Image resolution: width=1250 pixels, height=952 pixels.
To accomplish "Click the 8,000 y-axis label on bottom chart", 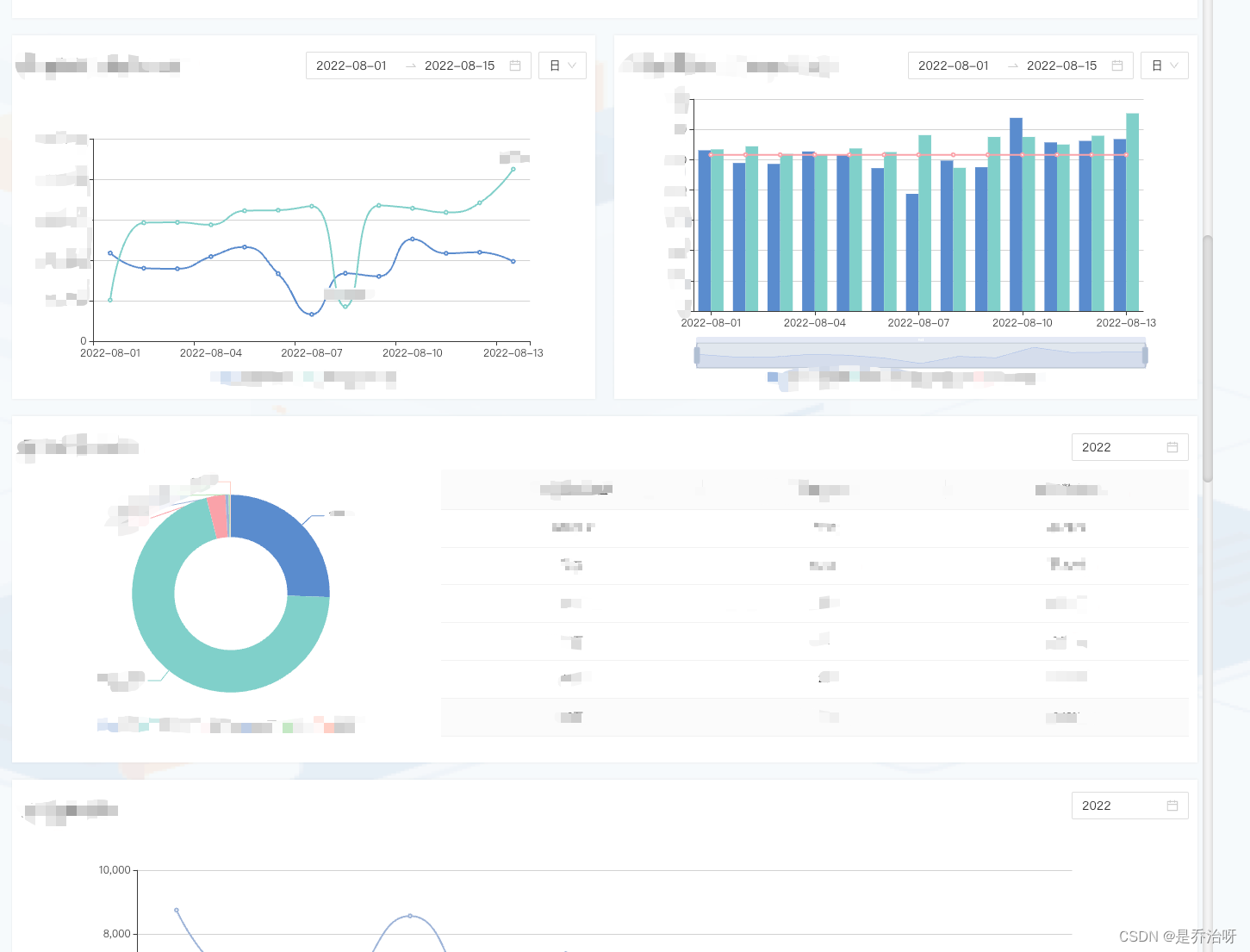I will click(117, 934).
